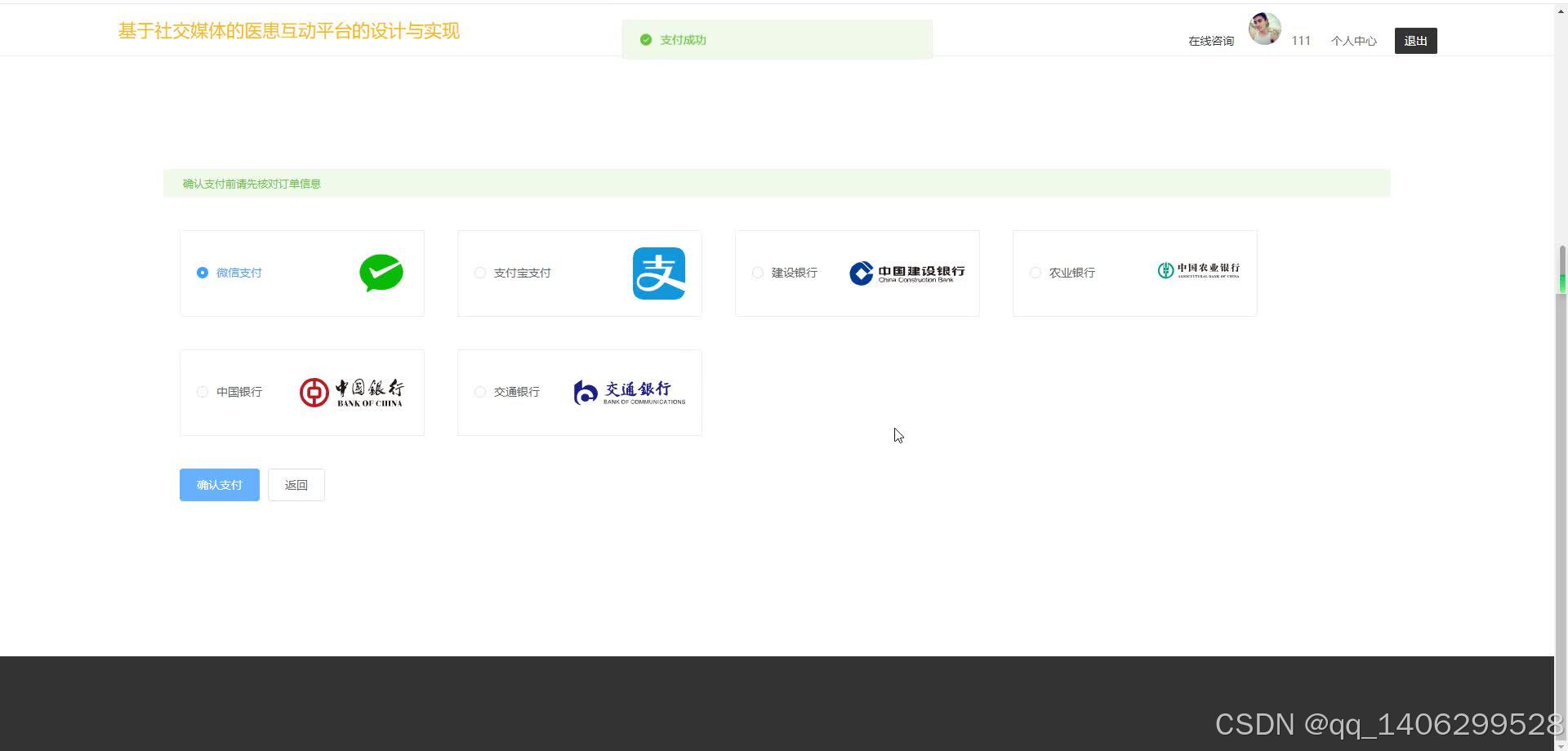Select the 建设银行 radio button
This screenshot has width=1568, height=751.
point(758,273)
